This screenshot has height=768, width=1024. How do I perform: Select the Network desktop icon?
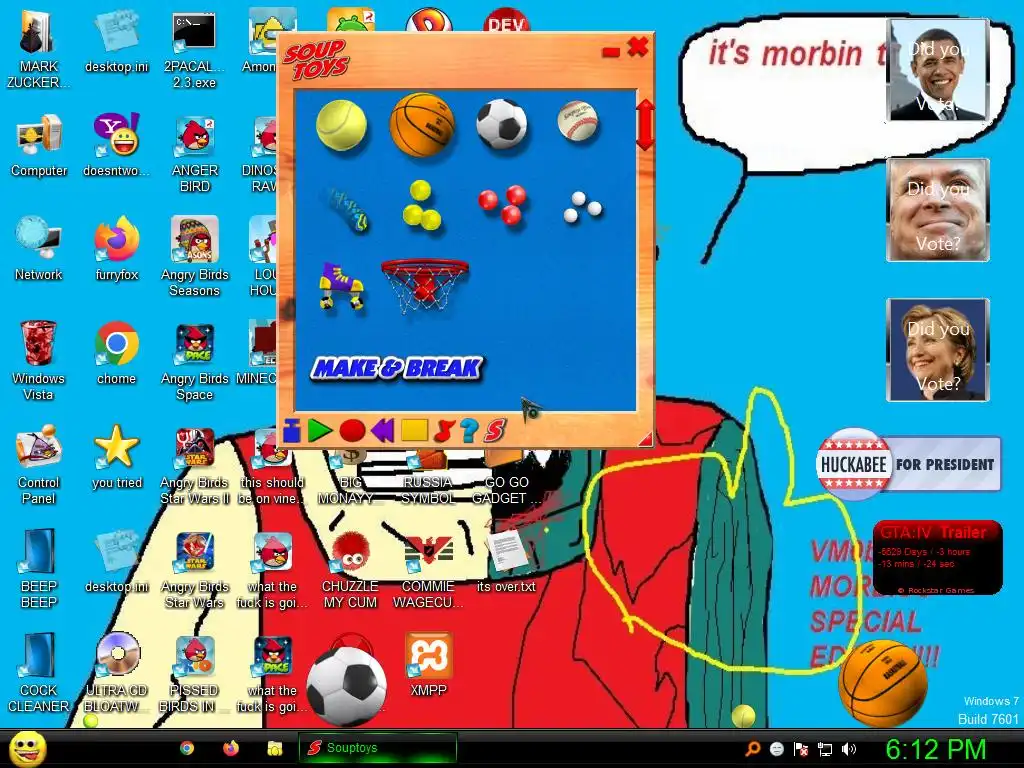[x=39, y=249]
